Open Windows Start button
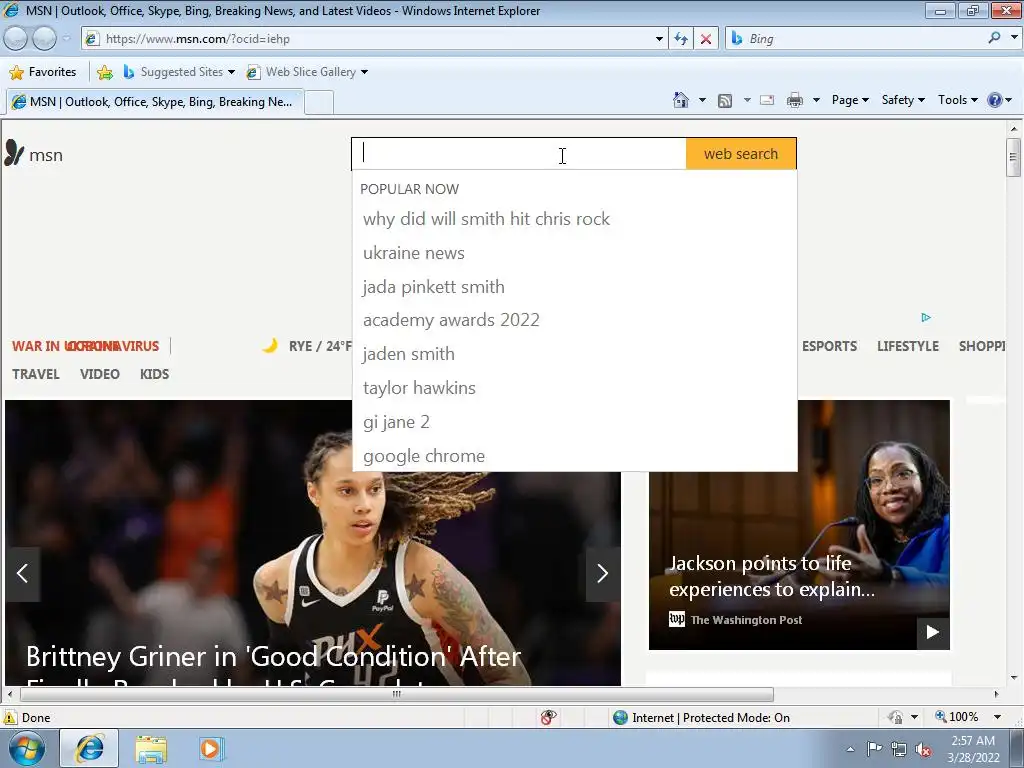The height and width of the screenshot is (768, 1024). [27, 748]
